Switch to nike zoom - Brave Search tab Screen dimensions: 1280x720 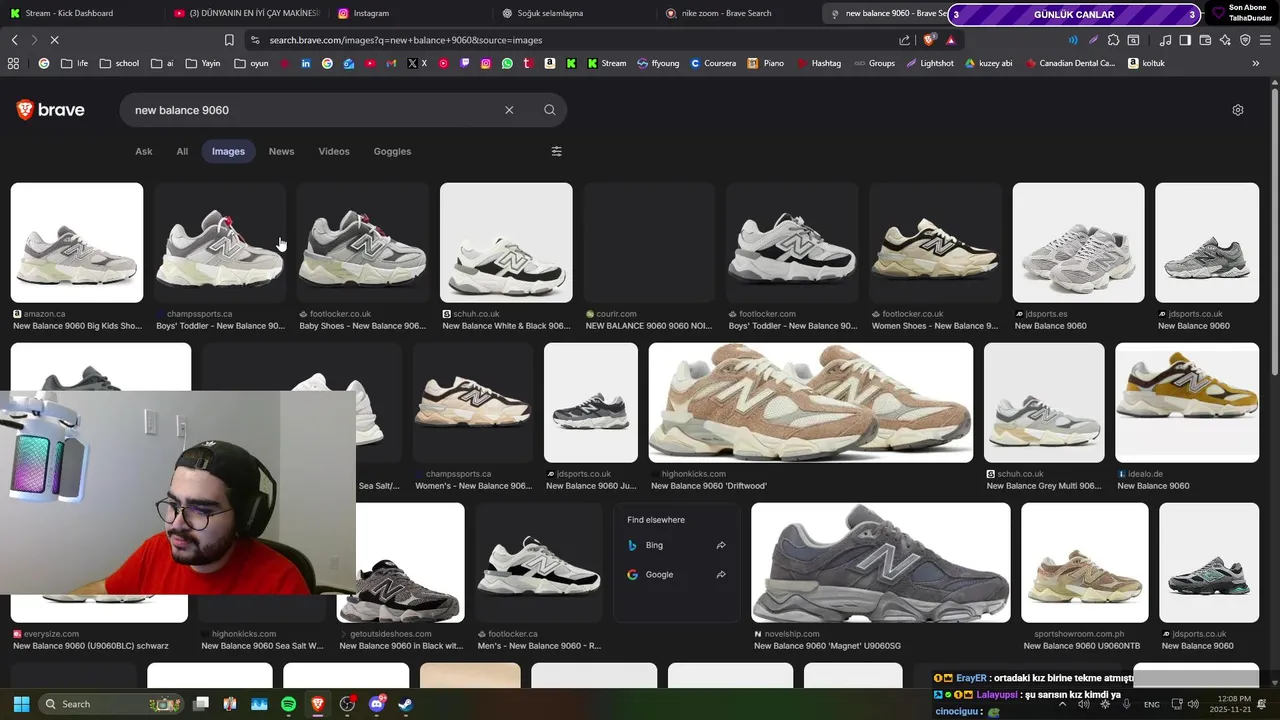tap(736, 13)
